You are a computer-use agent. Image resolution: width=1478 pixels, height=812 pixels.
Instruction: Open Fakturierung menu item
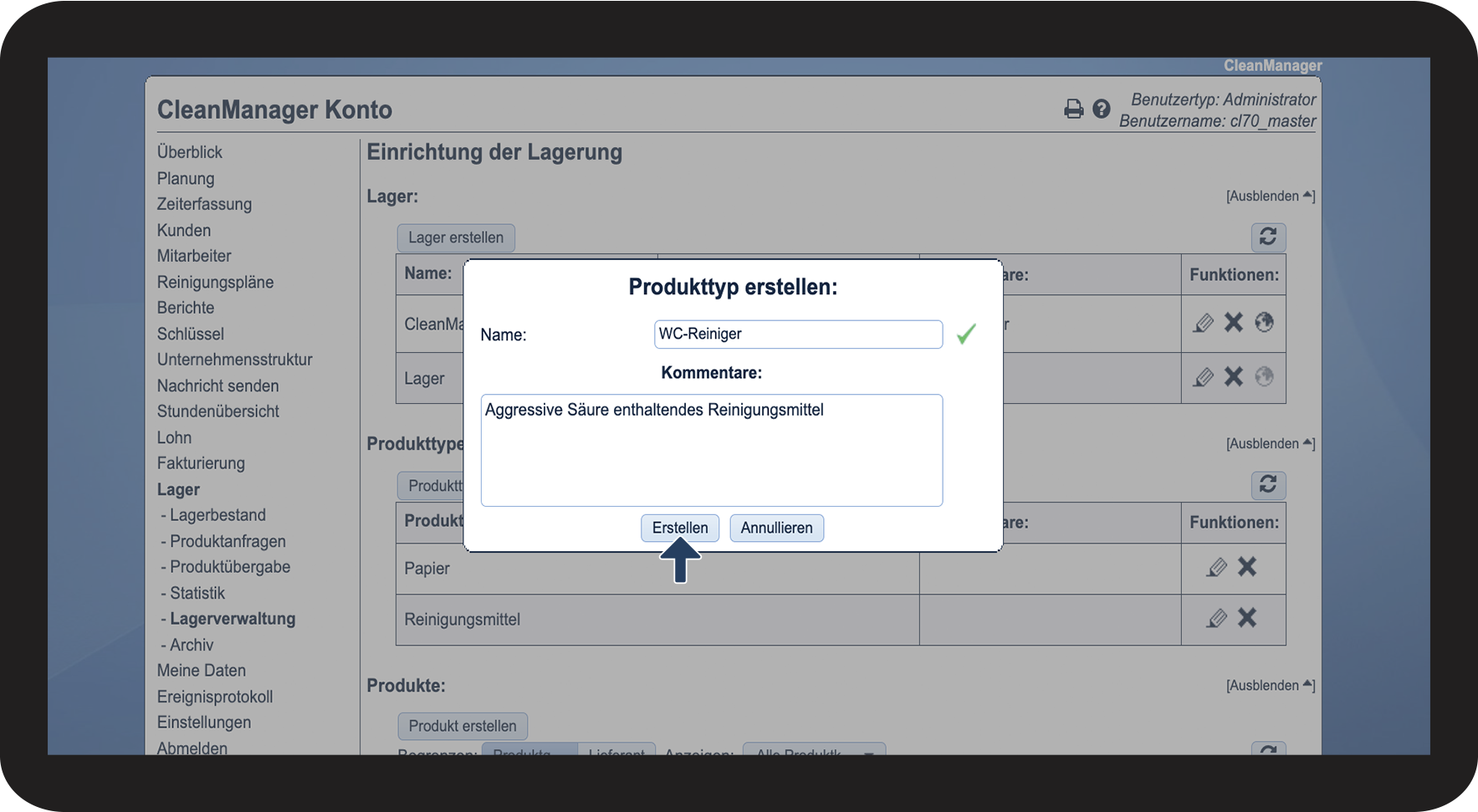point(201,463)
